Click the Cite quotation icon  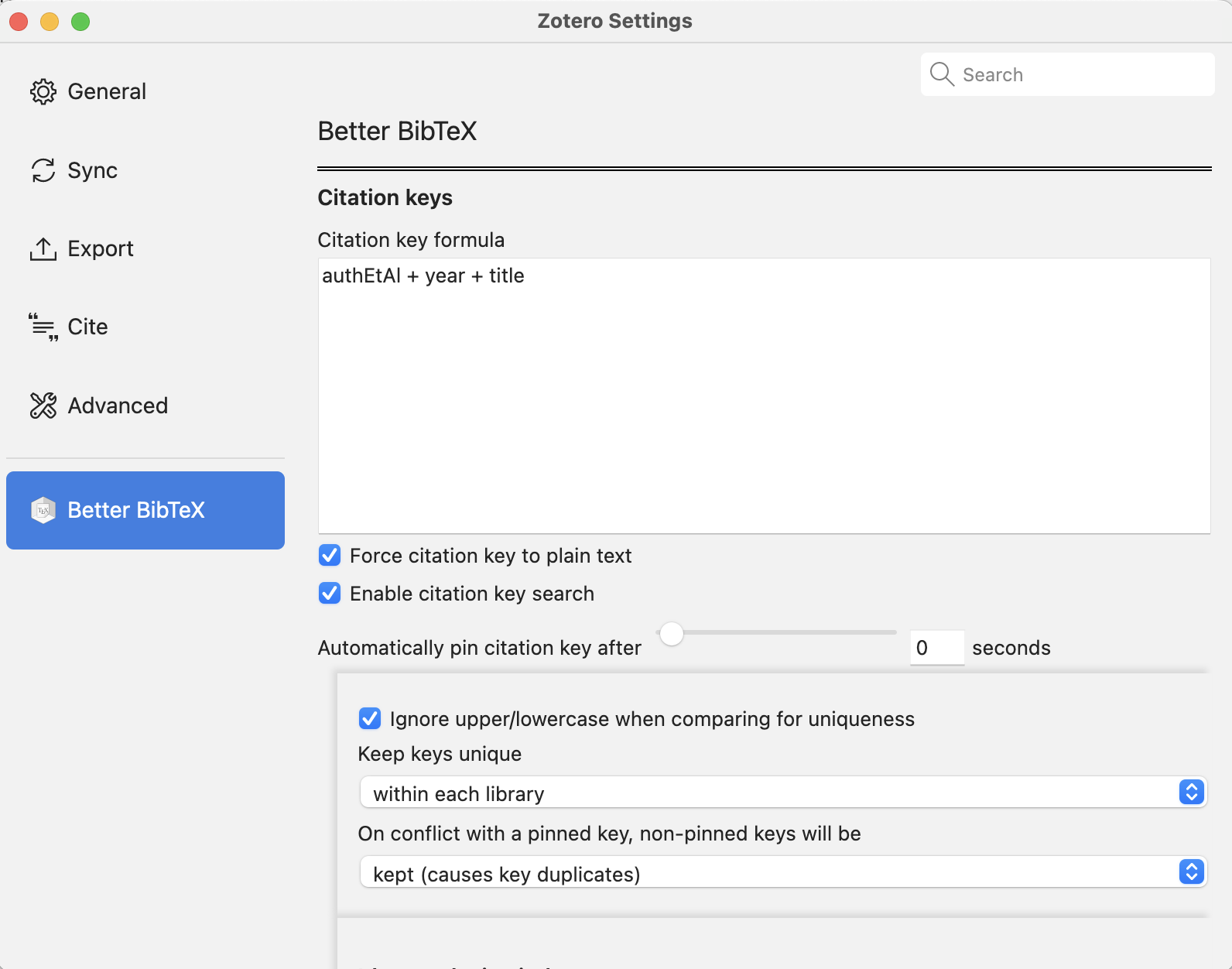43,327
